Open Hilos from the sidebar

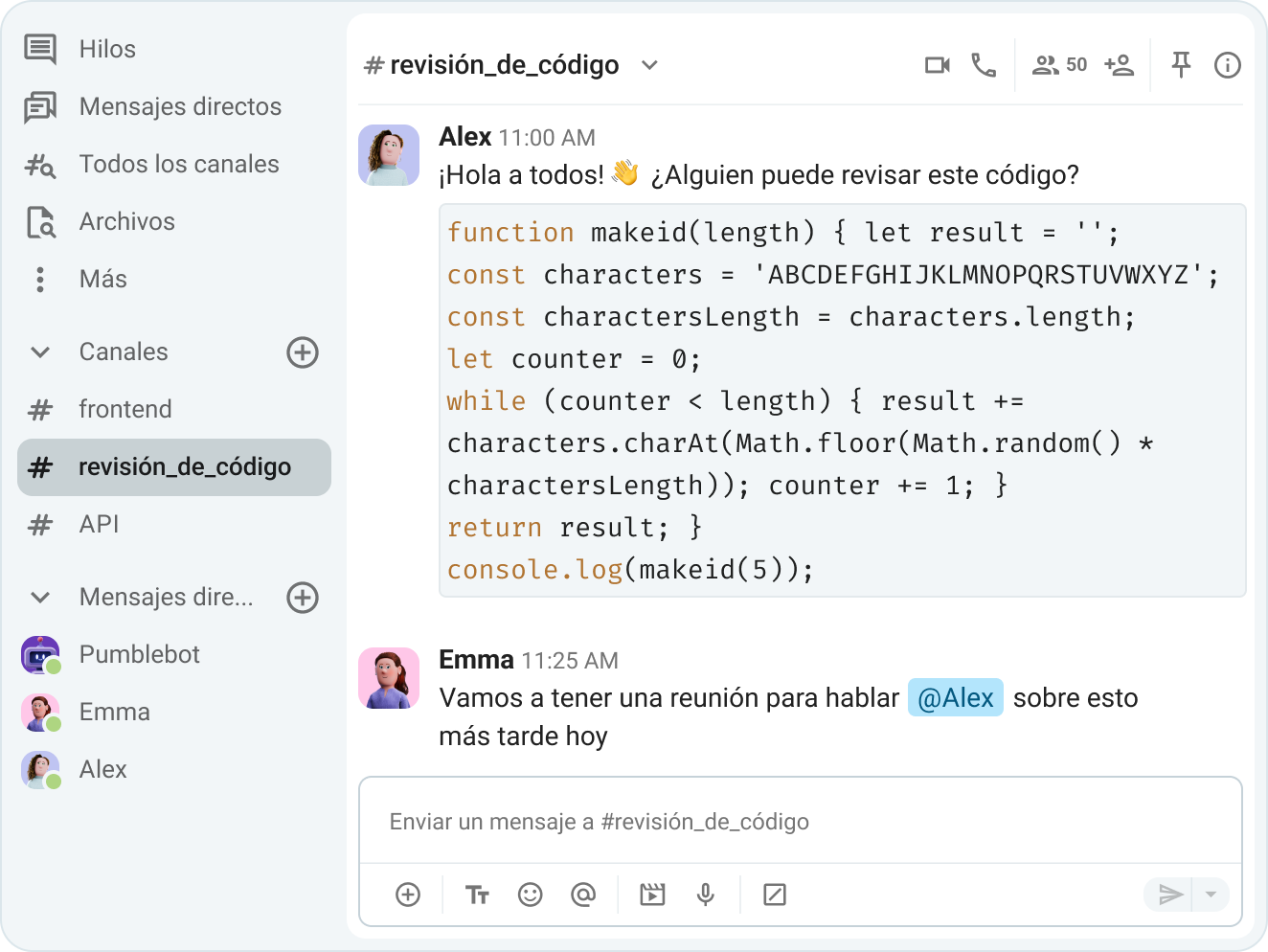coord(106,49)
